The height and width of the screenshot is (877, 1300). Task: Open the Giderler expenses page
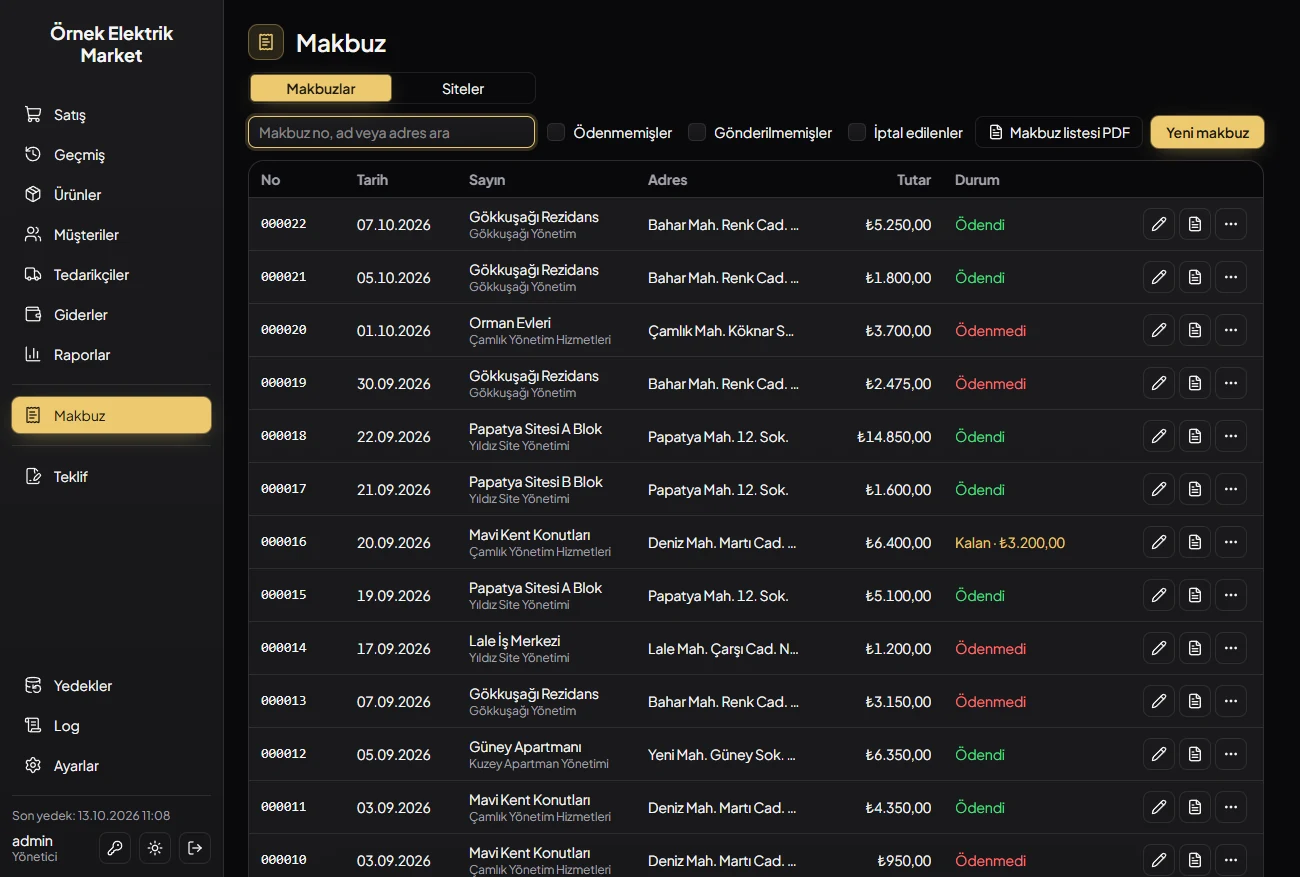[111, 315]
